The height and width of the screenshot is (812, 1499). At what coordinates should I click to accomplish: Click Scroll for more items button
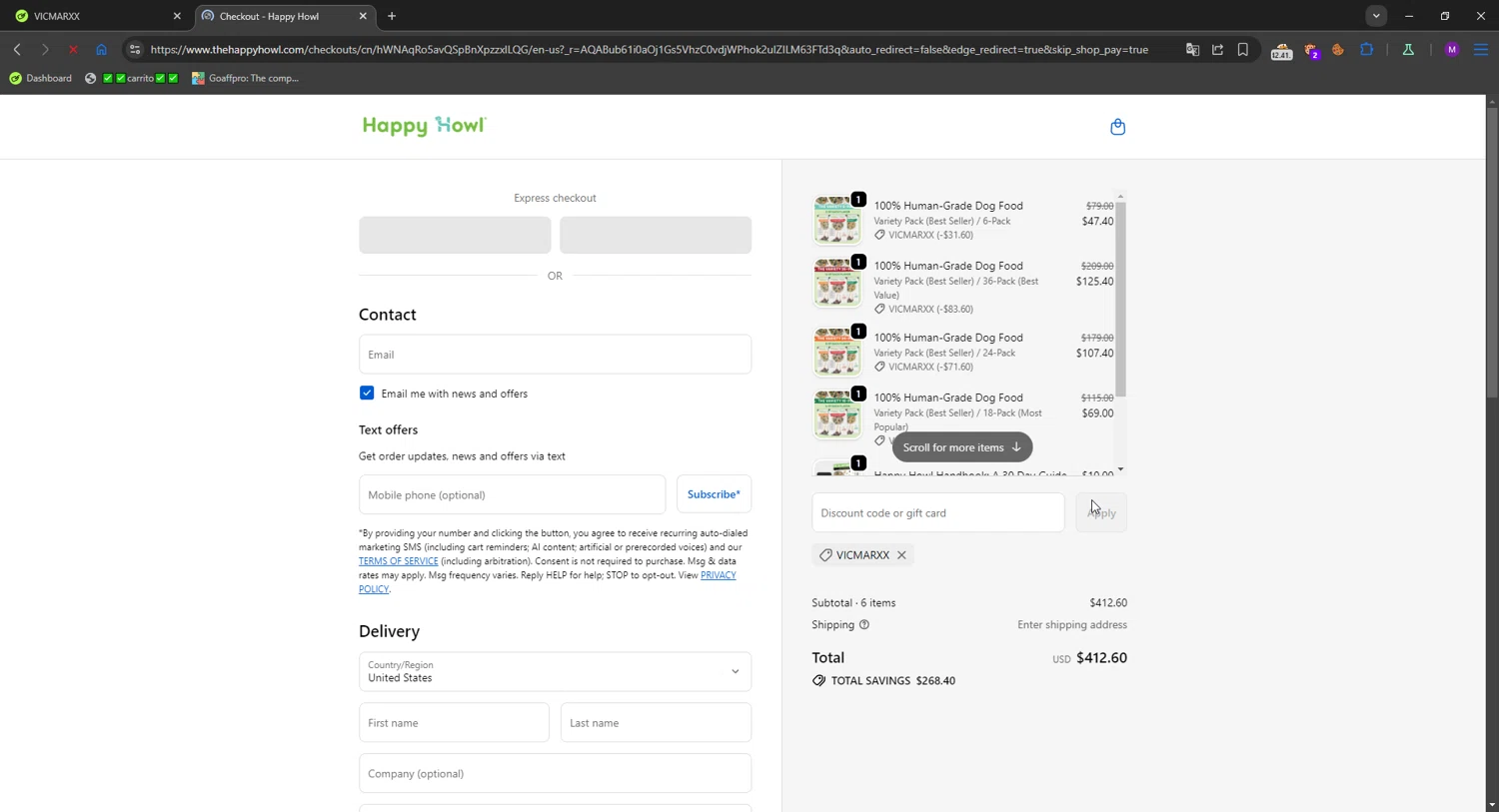click(961, 447)
